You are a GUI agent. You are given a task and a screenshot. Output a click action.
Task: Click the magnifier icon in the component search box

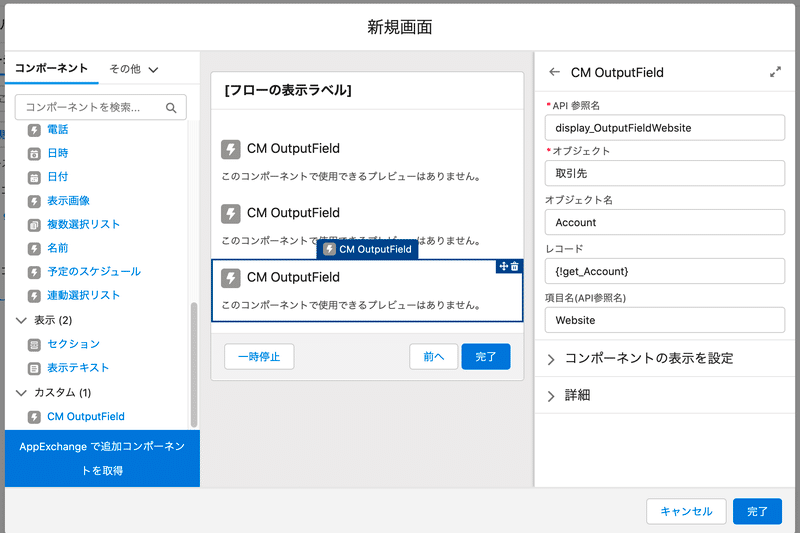(172, 107)
